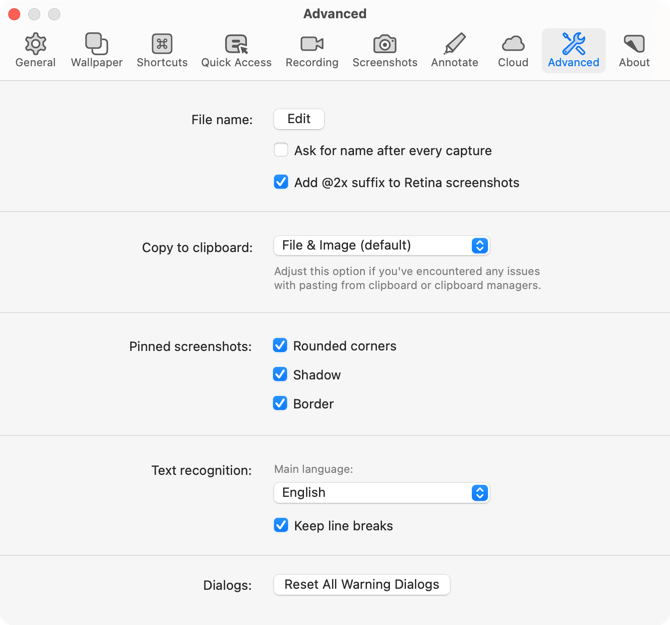
Task: Turn off Shadow for pinned screenshots
Action: [x=281, y=375]
